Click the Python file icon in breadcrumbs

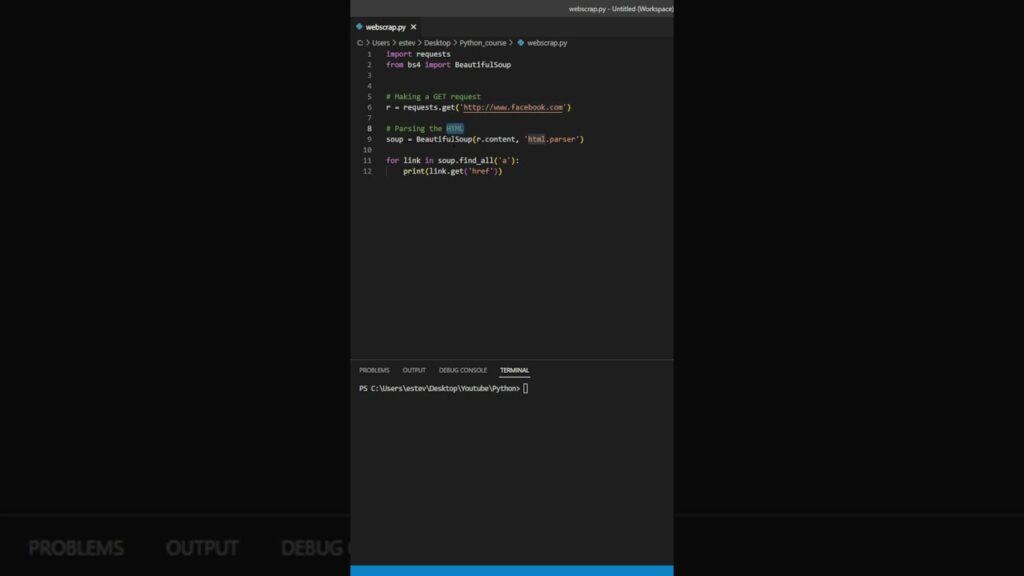pyautogui.click(x=521, y=43)
